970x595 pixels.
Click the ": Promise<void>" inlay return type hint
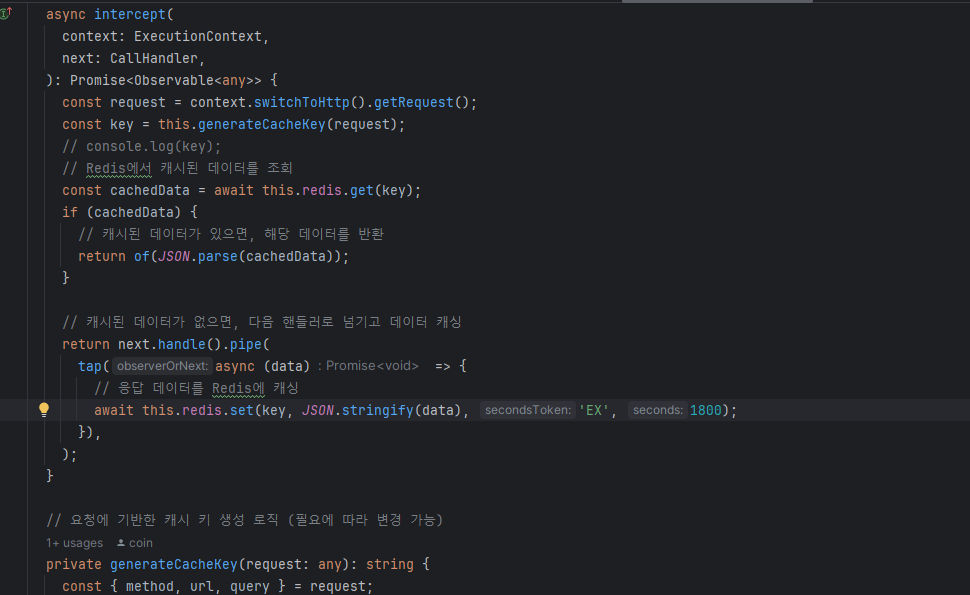point(368,366)
